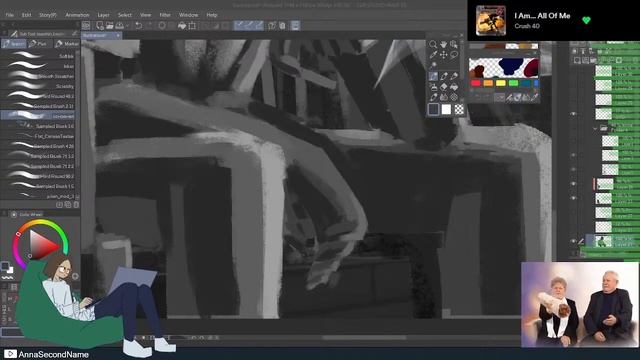The height and width of the screenshot is (360, 640).
Task: Click the Save icon in command bar
Action: click(120, 26)
